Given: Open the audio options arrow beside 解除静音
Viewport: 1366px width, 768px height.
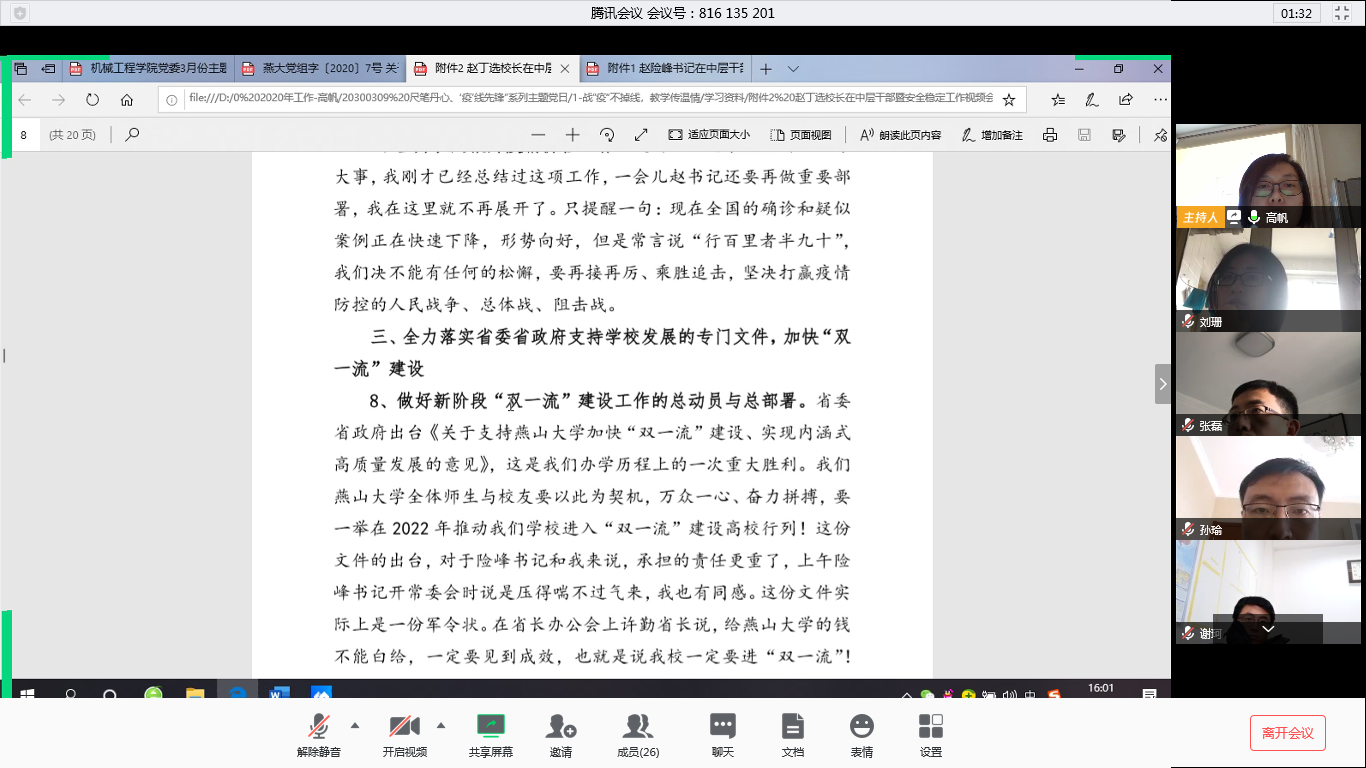Looking at the screenshot, I should [355, 725].
